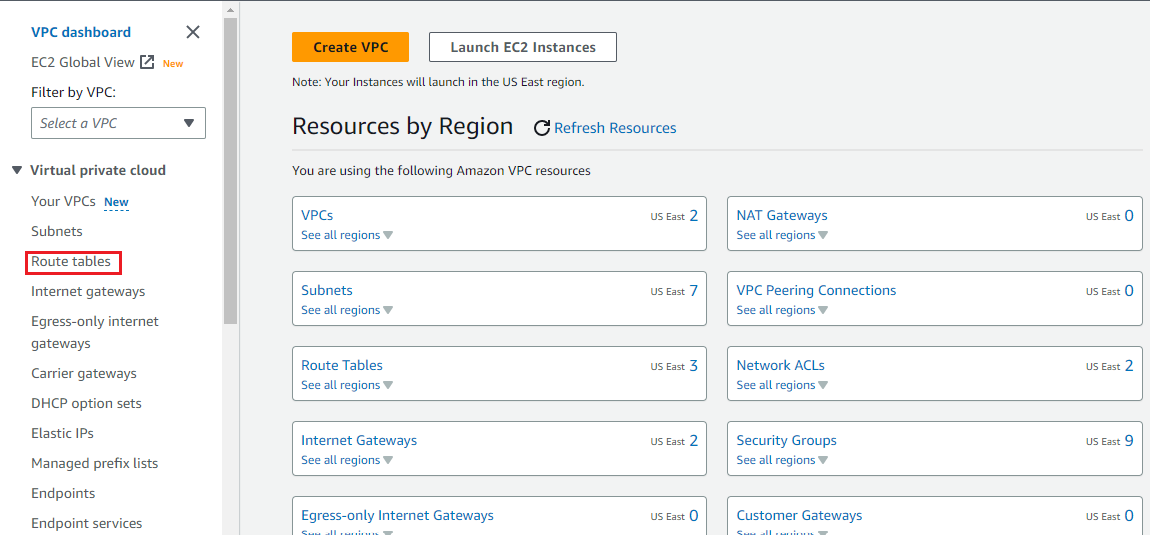Click the New badge next to Your VPCs
This screenshot has width=1150, height=535.
click(x=117, y=203)
